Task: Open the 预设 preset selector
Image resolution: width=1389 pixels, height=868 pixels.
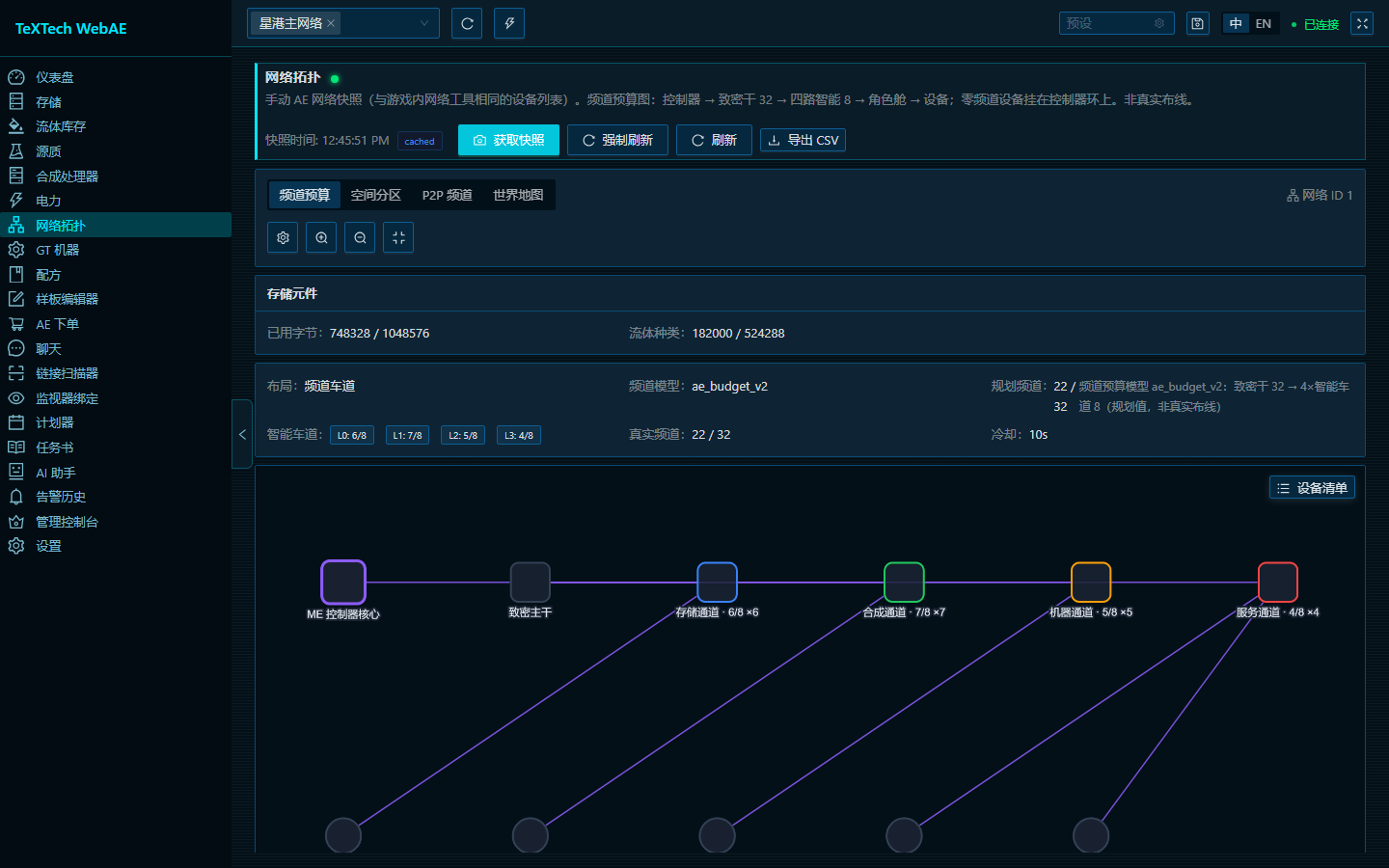Action: (x=1116, y=23)
